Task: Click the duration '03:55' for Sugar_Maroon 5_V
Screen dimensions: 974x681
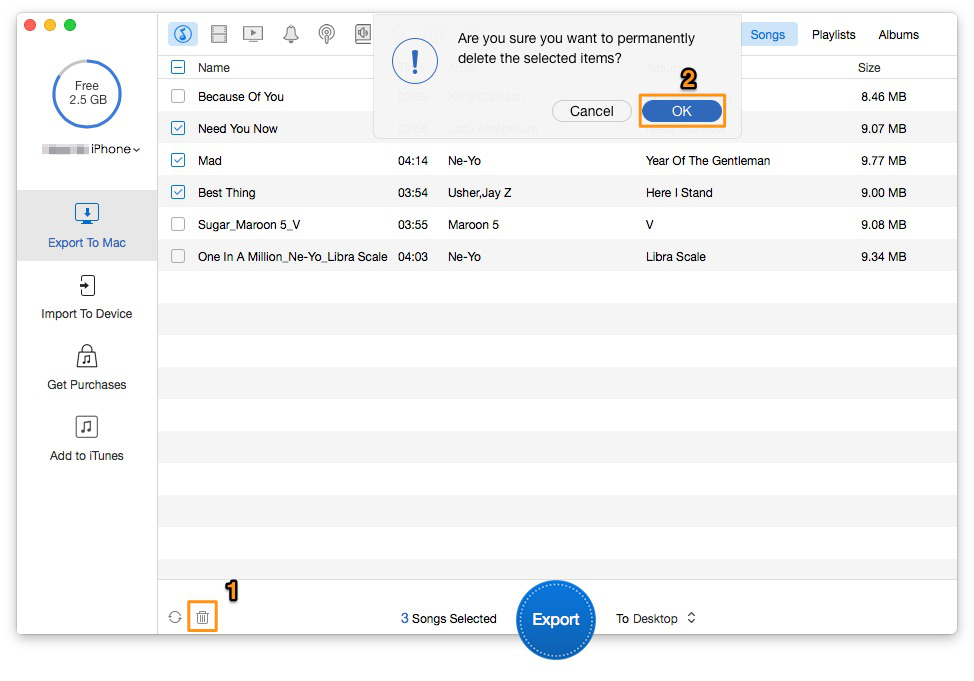Action: [x=413, y=225]
